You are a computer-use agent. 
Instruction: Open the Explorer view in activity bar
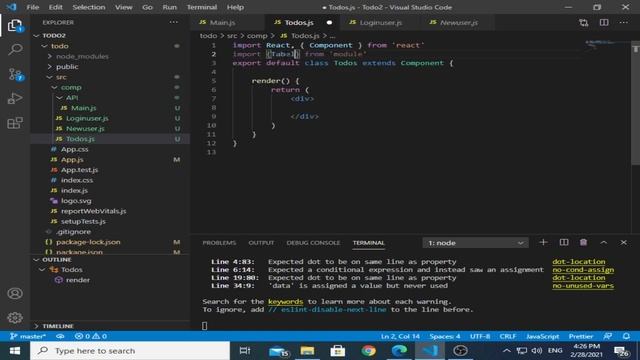pos(15,26)
